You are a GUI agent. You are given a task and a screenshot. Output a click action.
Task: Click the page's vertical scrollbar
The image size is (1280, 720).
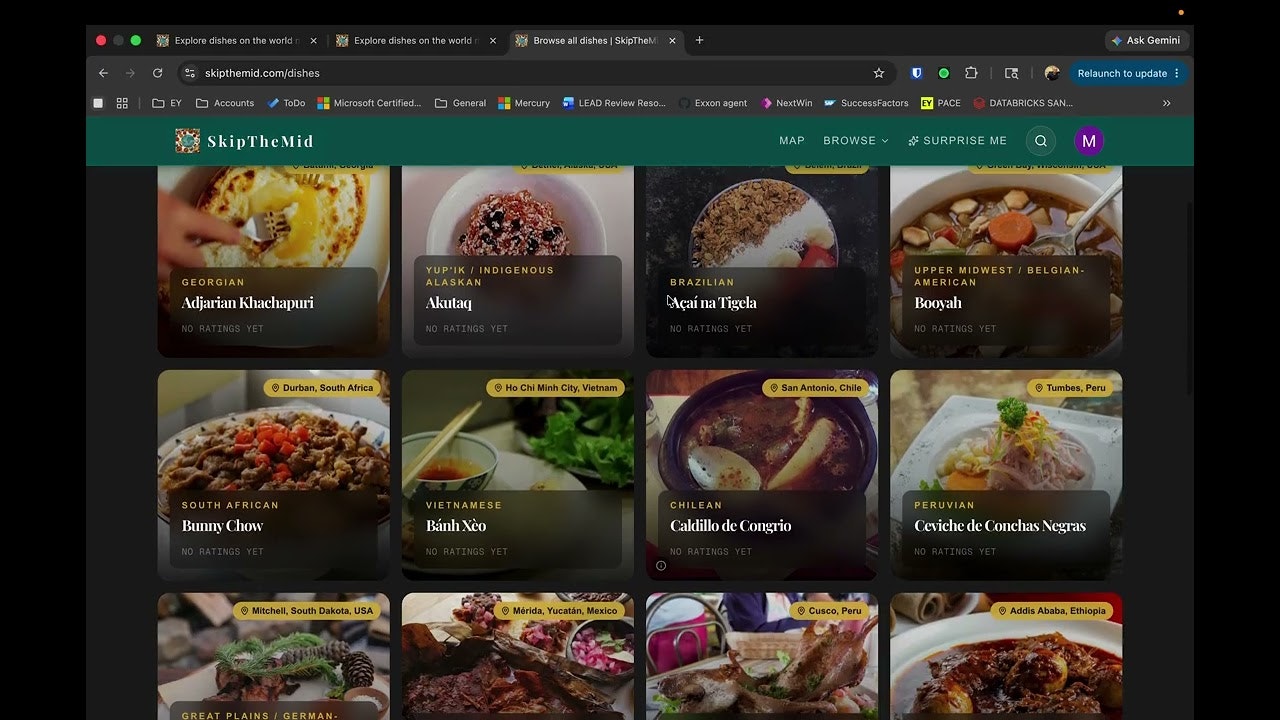(x=1189, y=300)
